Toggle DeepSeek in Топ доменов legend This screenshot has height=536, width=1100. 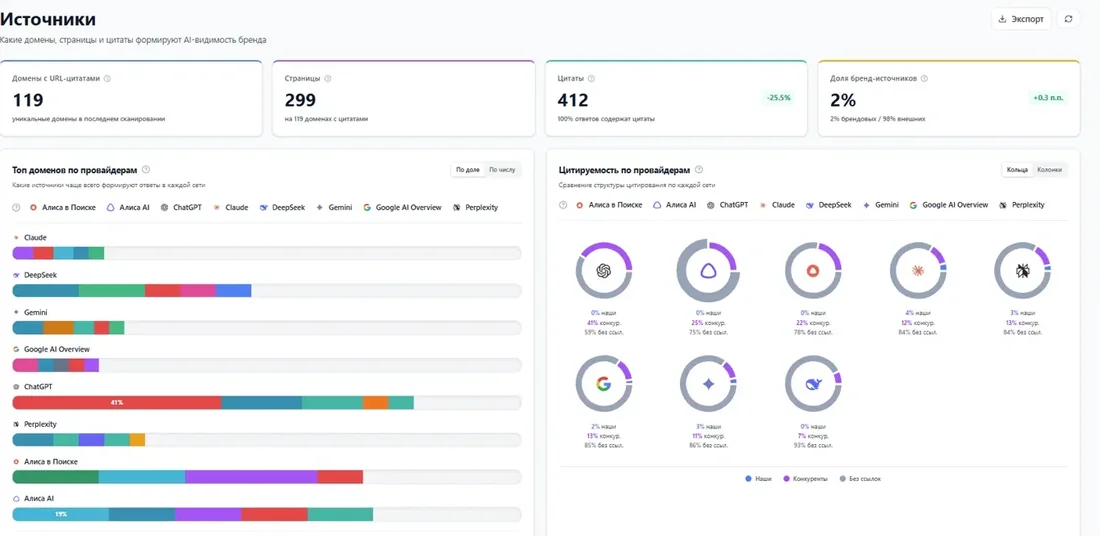click(282, 208)
